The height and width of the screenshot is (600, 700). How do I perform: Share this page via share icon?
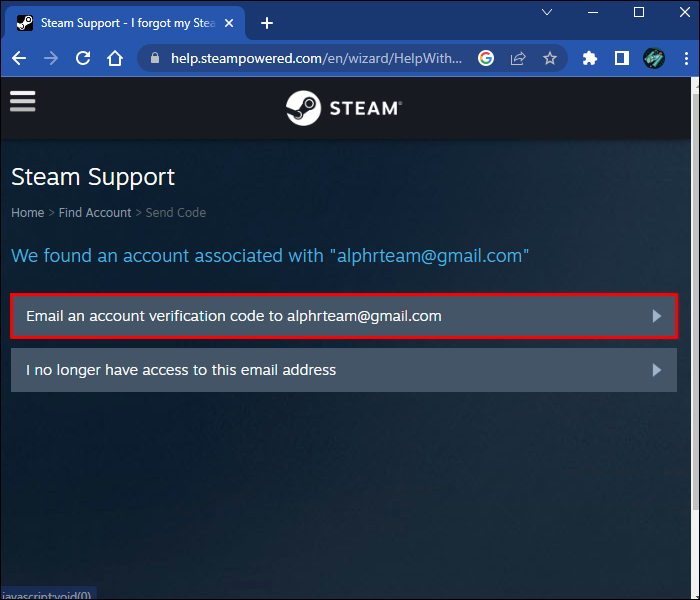coord(518,58)
